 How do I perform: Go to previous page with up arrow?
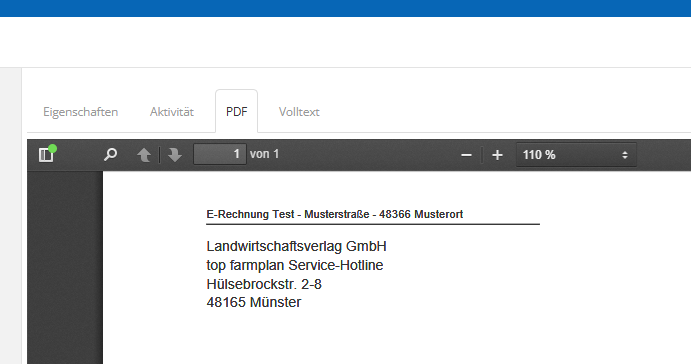tap(144, 155)
